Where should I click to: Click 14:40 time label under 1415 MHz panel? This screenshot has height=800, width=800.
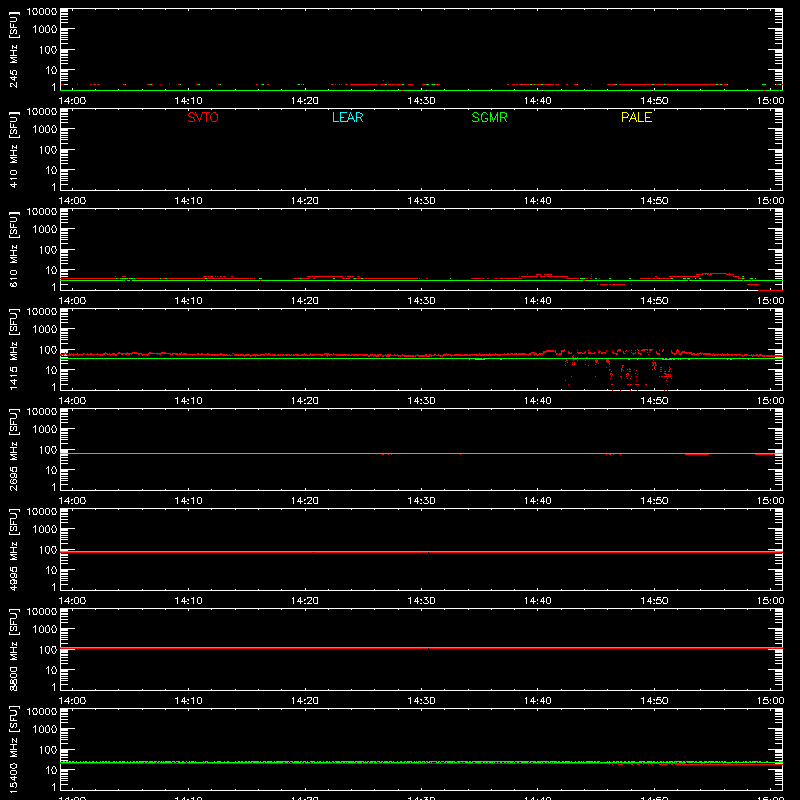coord(538,401)
